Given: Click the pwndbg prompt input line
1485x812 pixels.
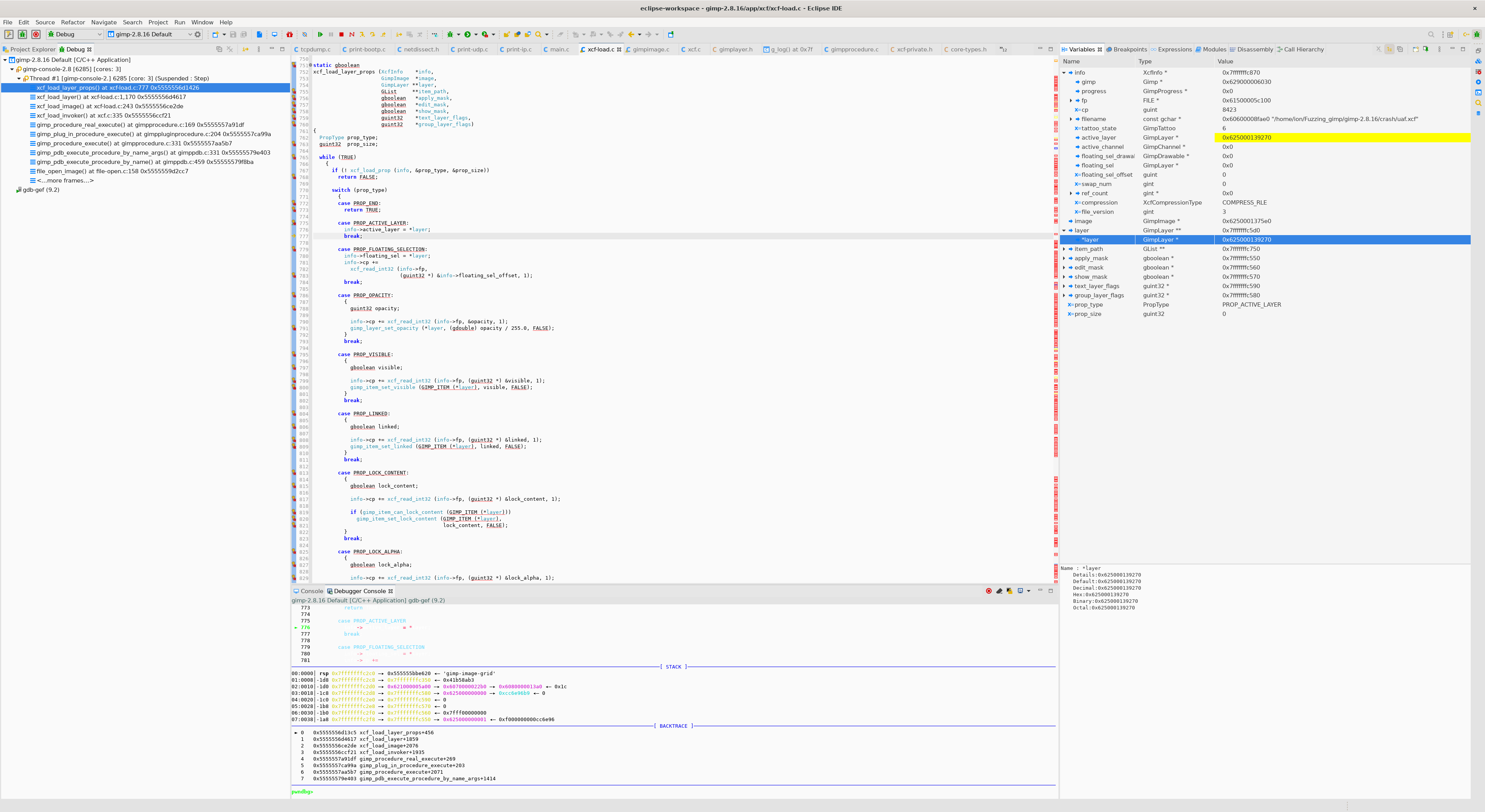Looking at the screenshot, I should (673, 792).
